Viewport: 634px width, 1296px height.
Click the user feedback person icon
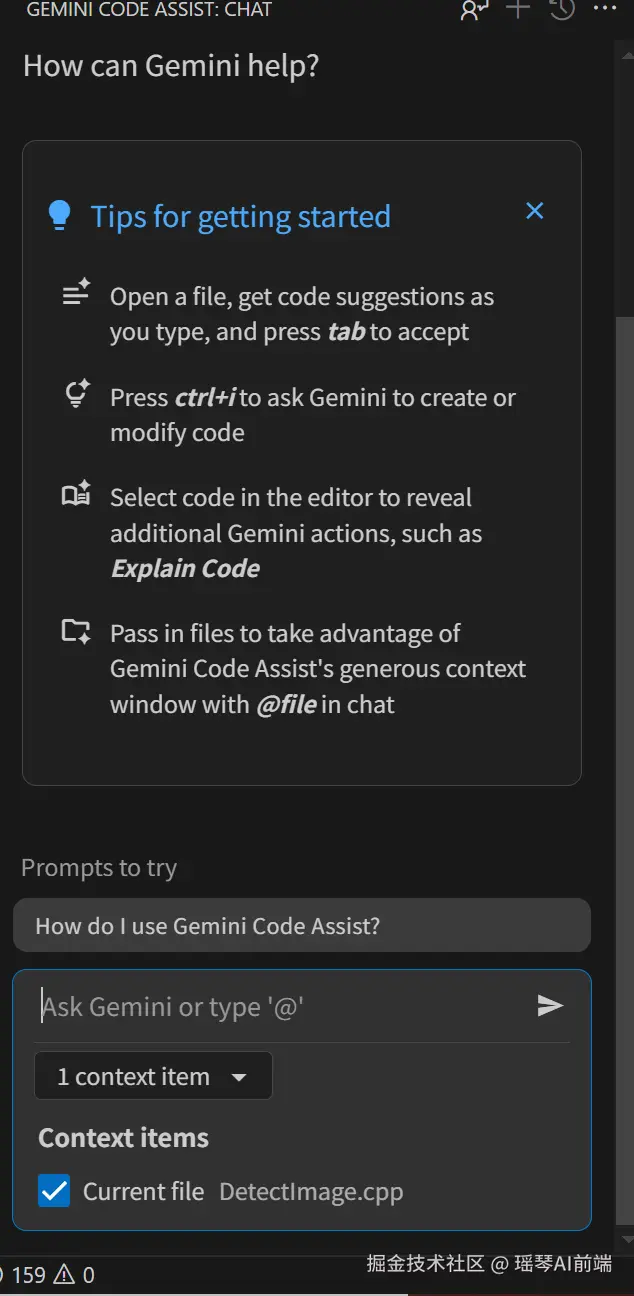coord(472,10)
